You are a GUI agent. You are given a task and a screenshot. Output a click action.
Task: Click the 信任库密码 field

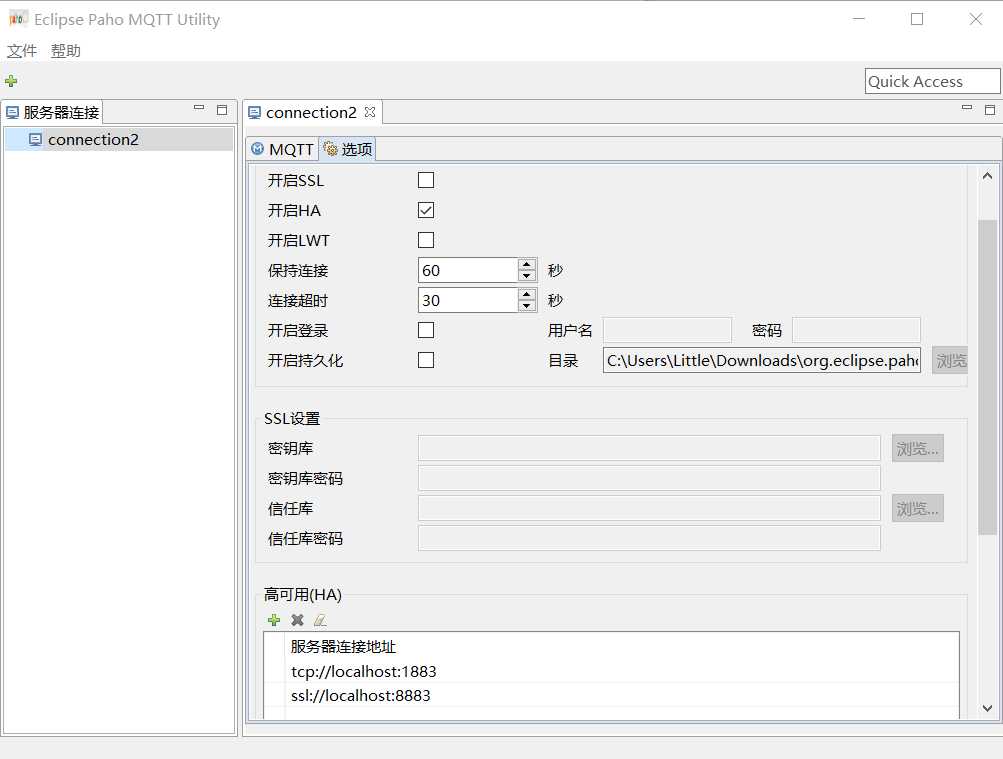[x=649, y=538]
